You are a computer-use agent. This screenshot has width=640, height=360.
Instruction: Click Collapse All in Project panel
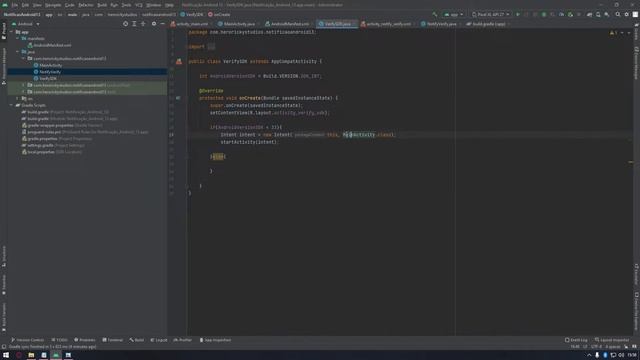point(143,24)
